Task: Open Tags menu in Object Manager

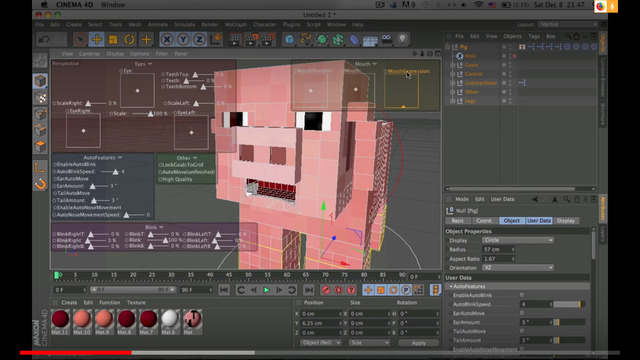Action: tap(534, 36)
